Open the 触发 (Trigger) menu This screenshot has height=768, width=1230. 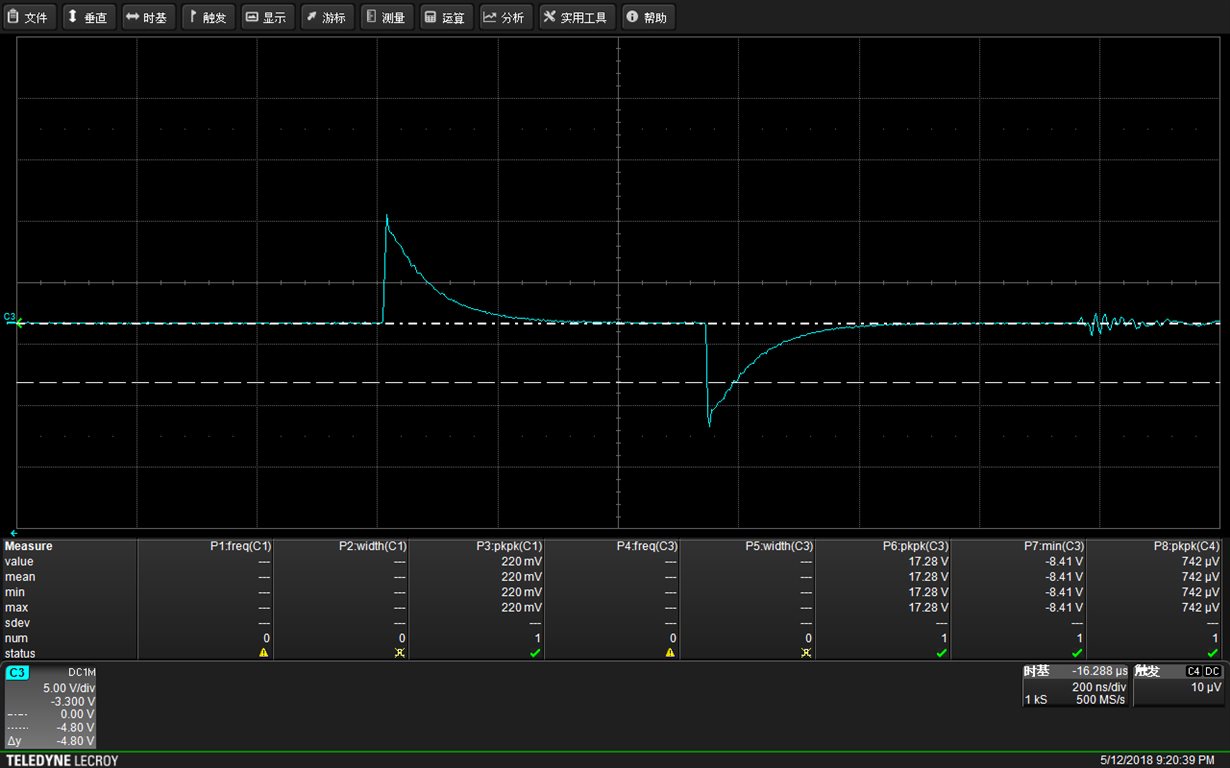tap(208, 17)
